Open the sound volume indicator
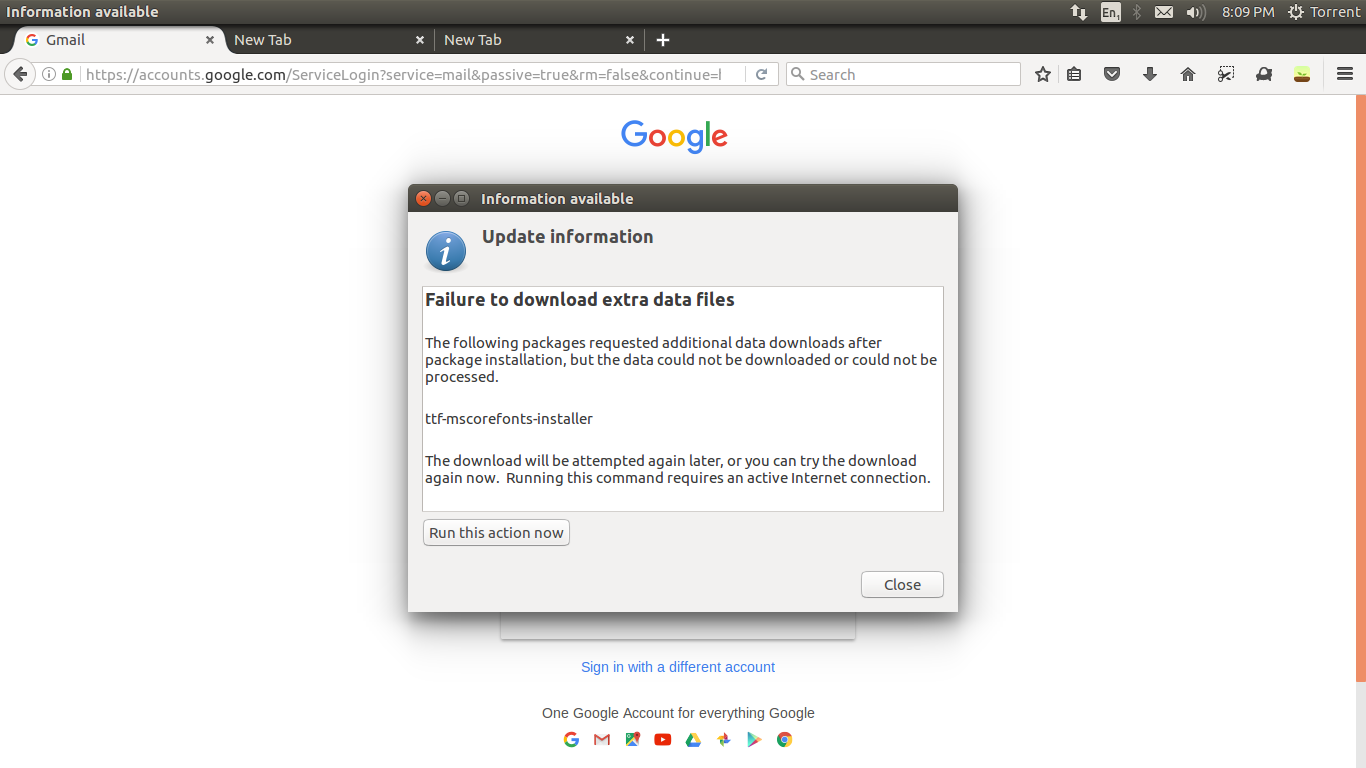The image size is (1366, 768). coord(1195,12)
